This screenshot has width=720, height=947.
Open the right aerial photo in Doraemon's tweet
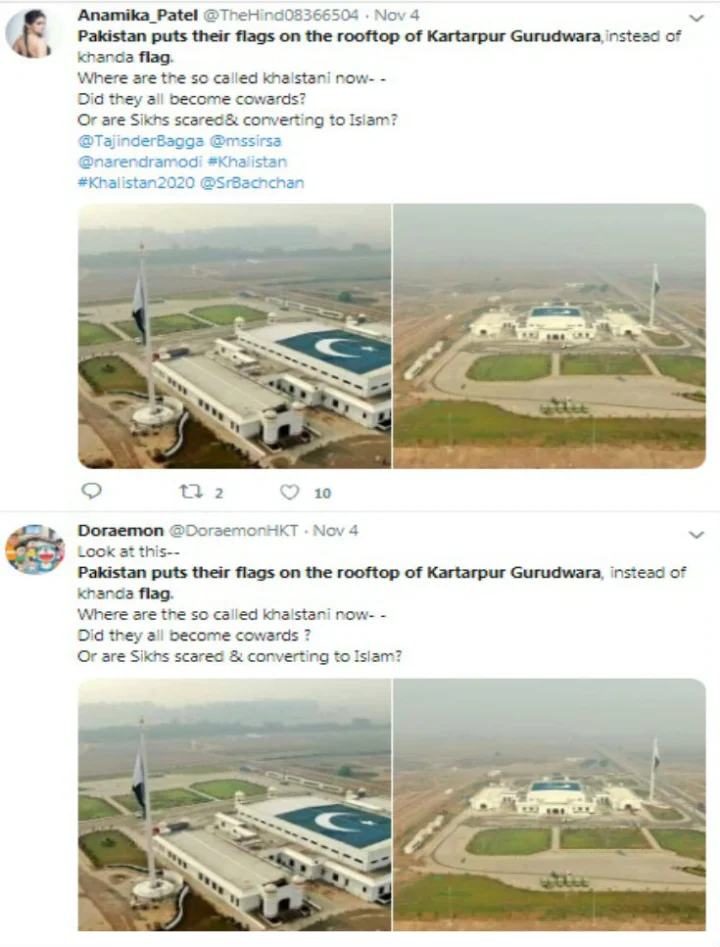pos(550,804)
